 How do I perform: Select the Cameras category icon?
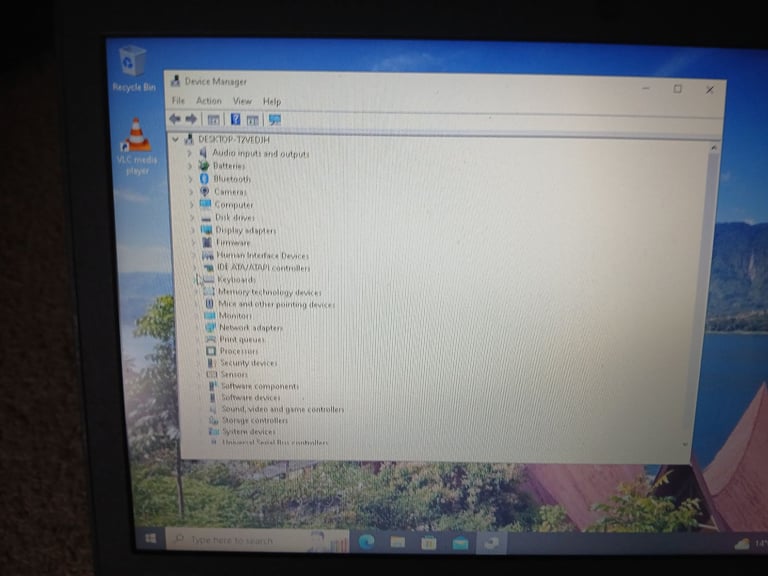pyautogui.click(x=205, y=192)
